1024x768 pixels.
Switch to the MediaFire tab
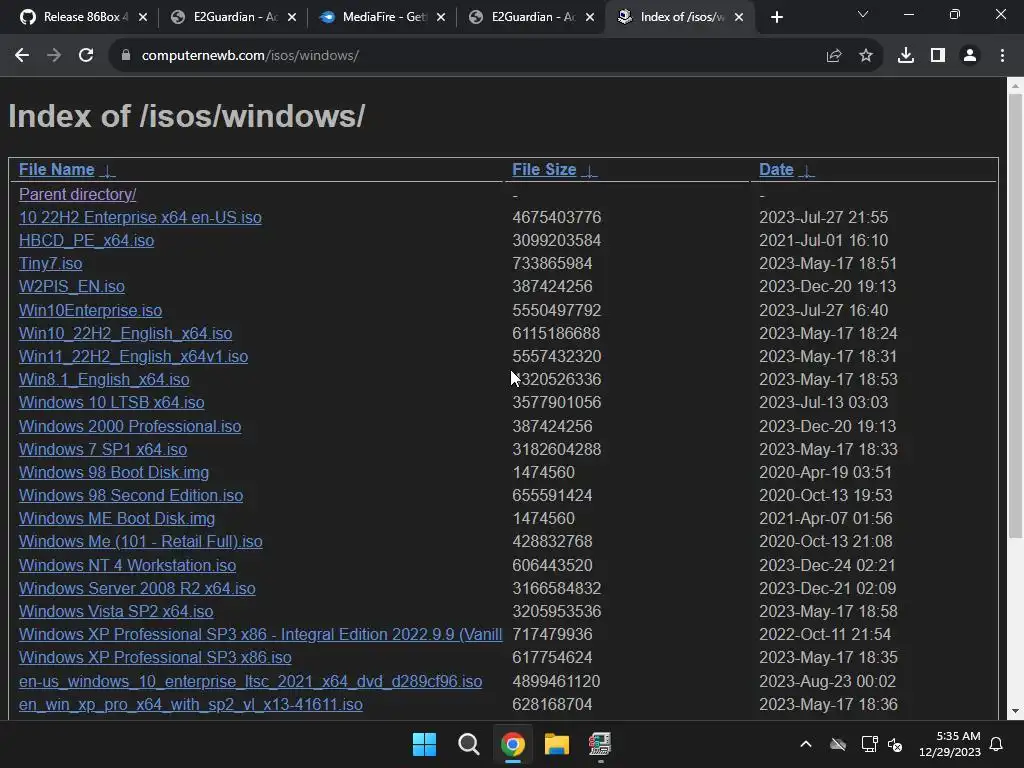[x=381, y=17]
